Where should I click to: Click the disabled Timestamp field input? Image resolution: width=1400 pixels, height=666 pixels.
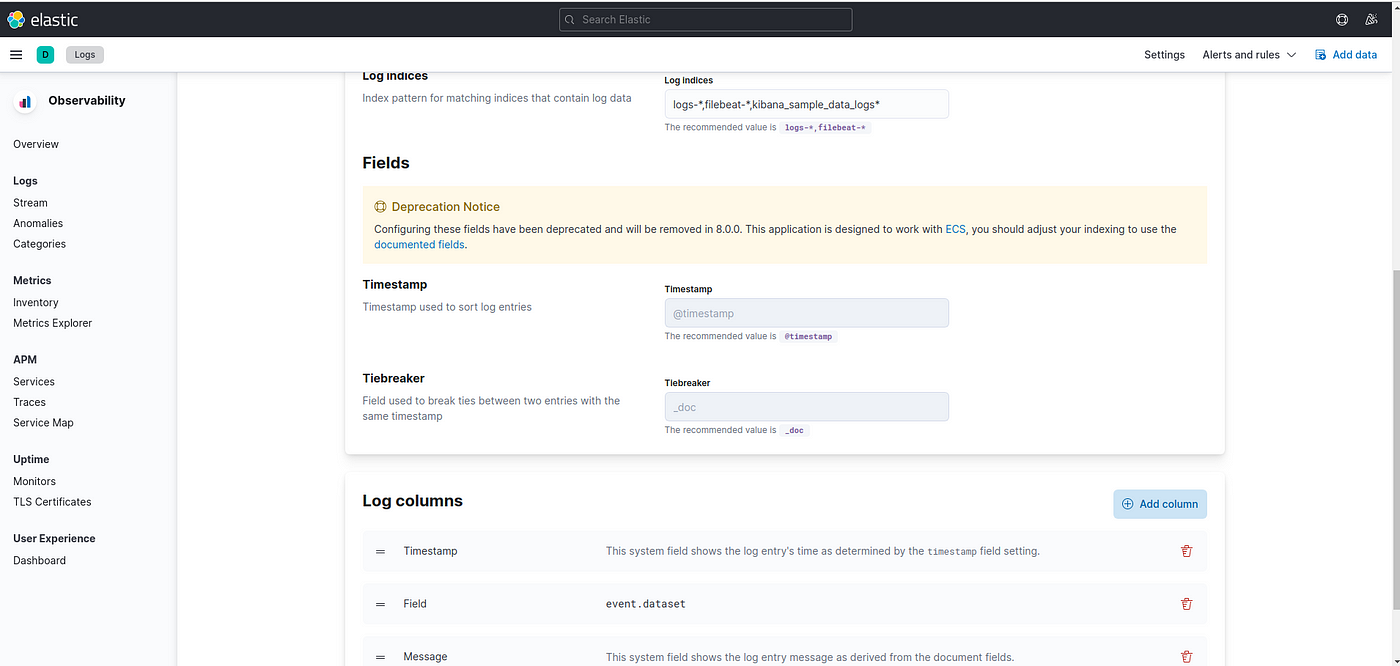(806, 313)
